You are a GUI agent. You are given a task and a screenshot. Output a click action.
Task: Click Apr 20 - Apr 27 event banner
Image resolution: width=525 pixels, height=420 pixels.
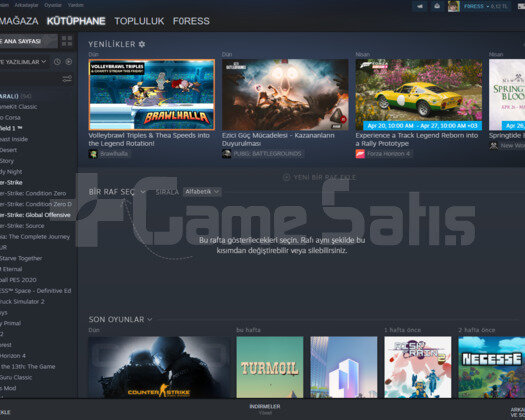point(423,126)
